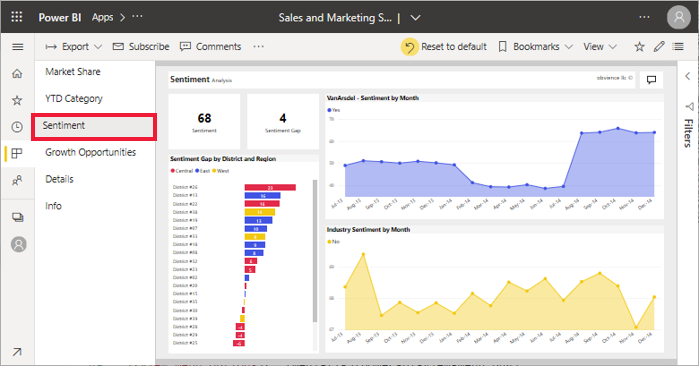Open Market Share report page
Image resolution: width=700 pixels, height=366 pixels.
click(x=73, y=72)
